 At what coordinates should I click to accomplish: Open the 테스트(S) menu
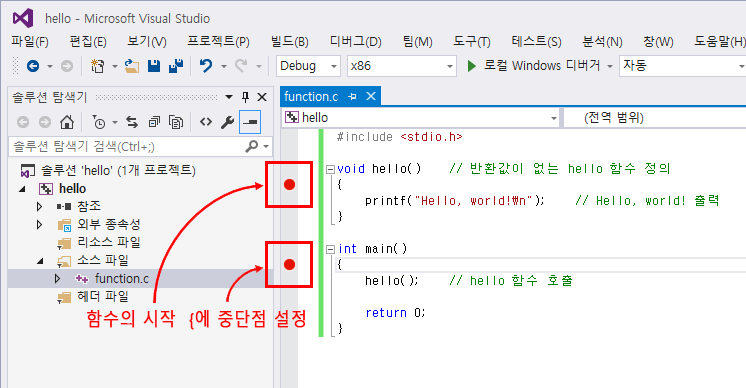(x=536, y=42)
